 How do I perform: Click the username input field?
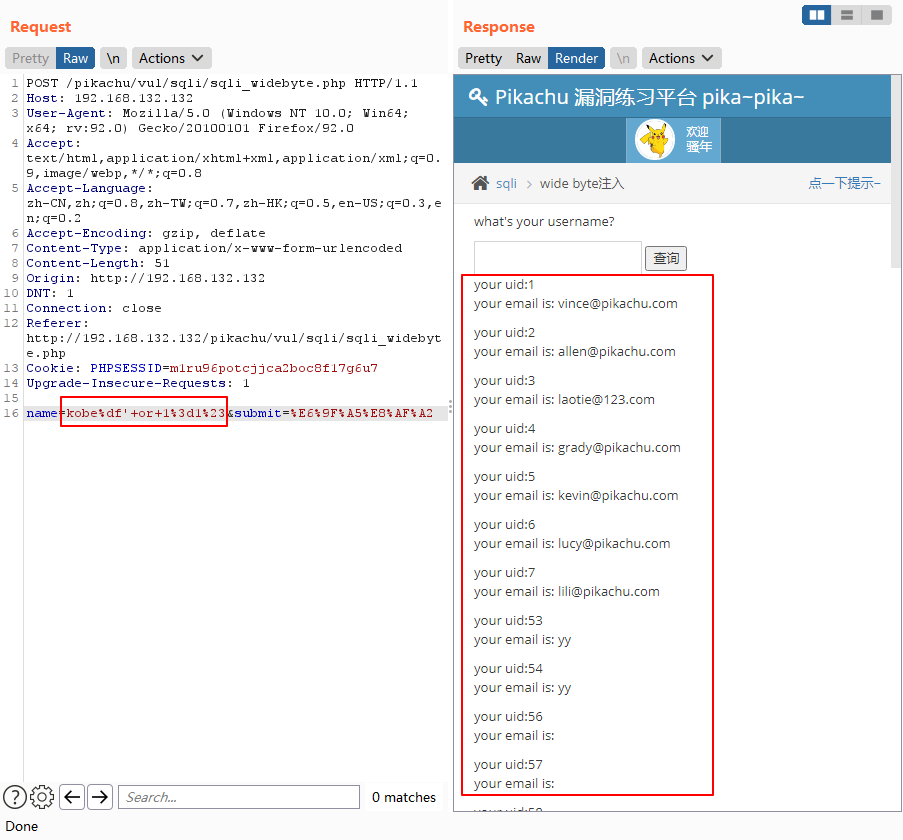point(557,257)
